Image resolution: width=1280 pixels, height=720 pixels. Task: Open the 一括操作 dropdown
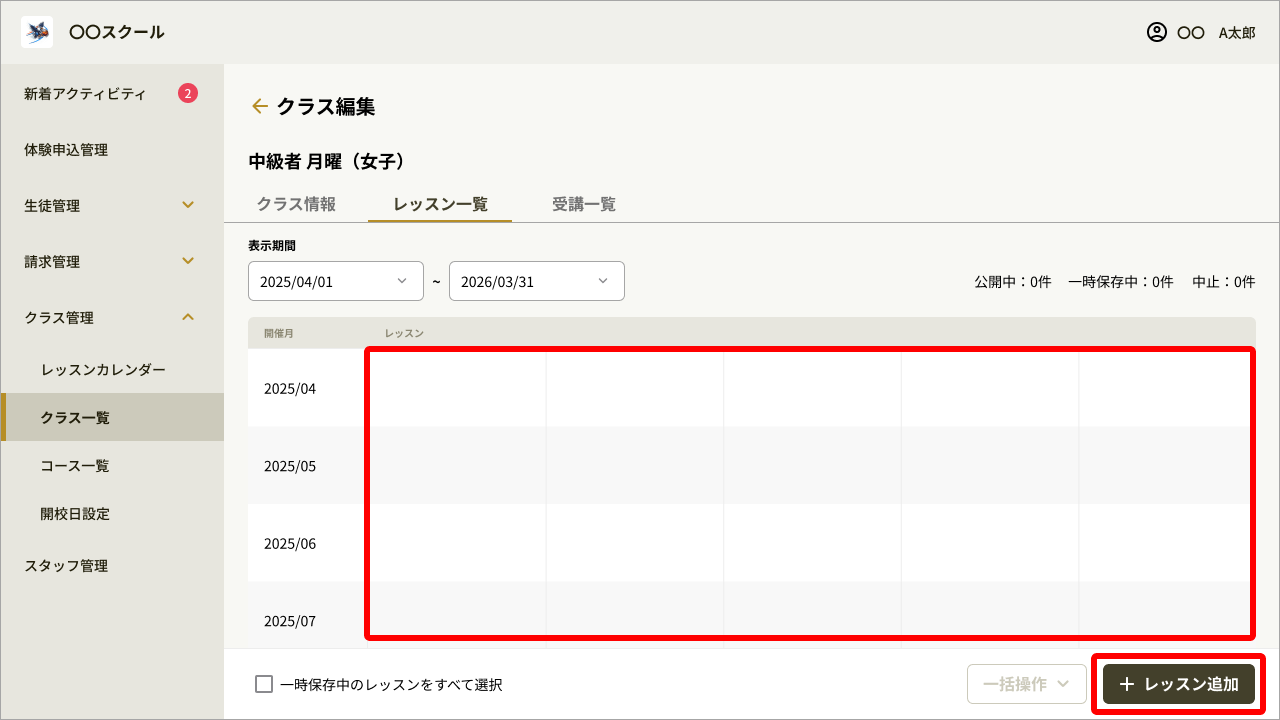tap(1026, 684)
